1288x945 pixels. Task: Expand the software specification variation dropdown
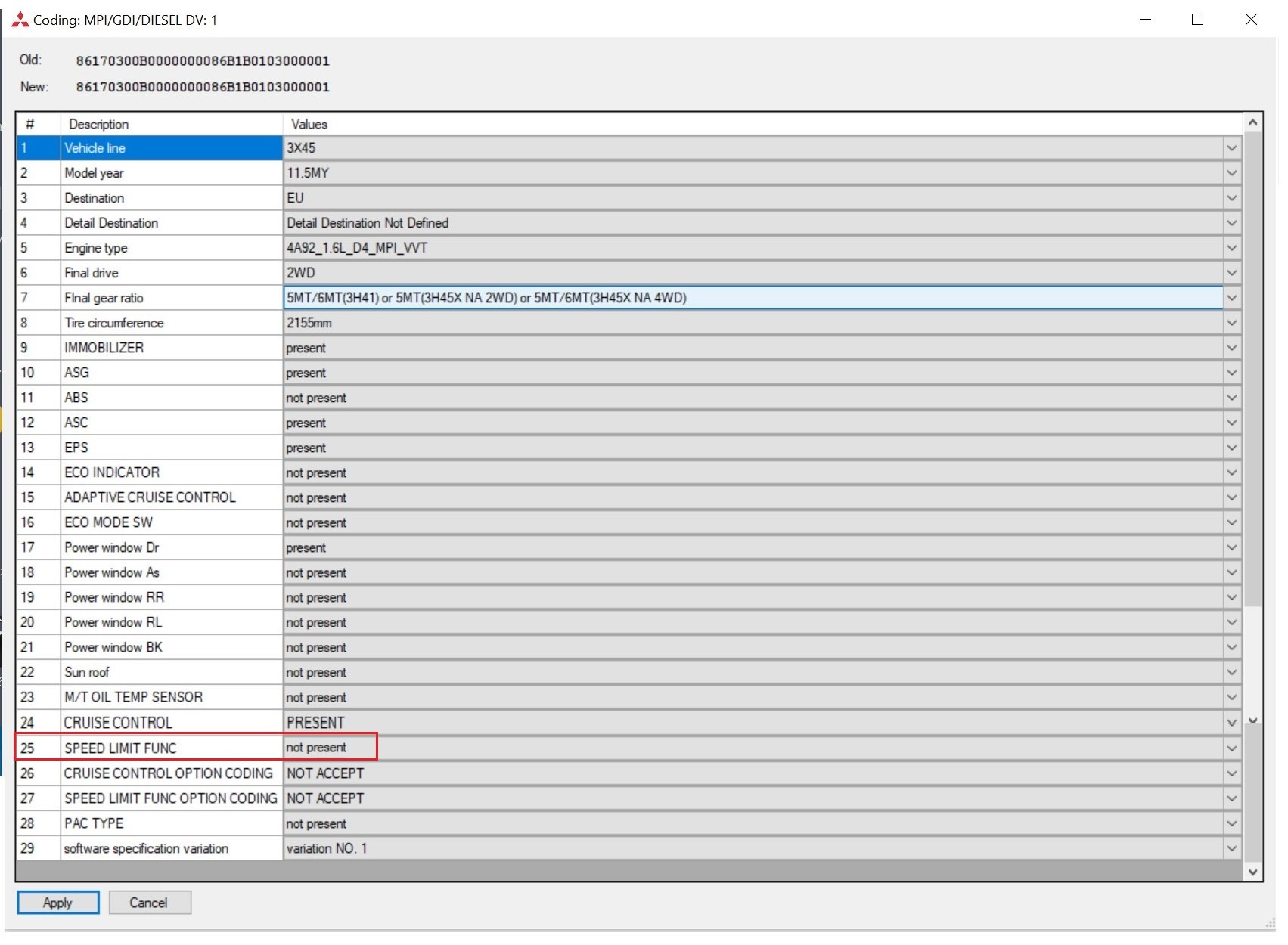1231,849
